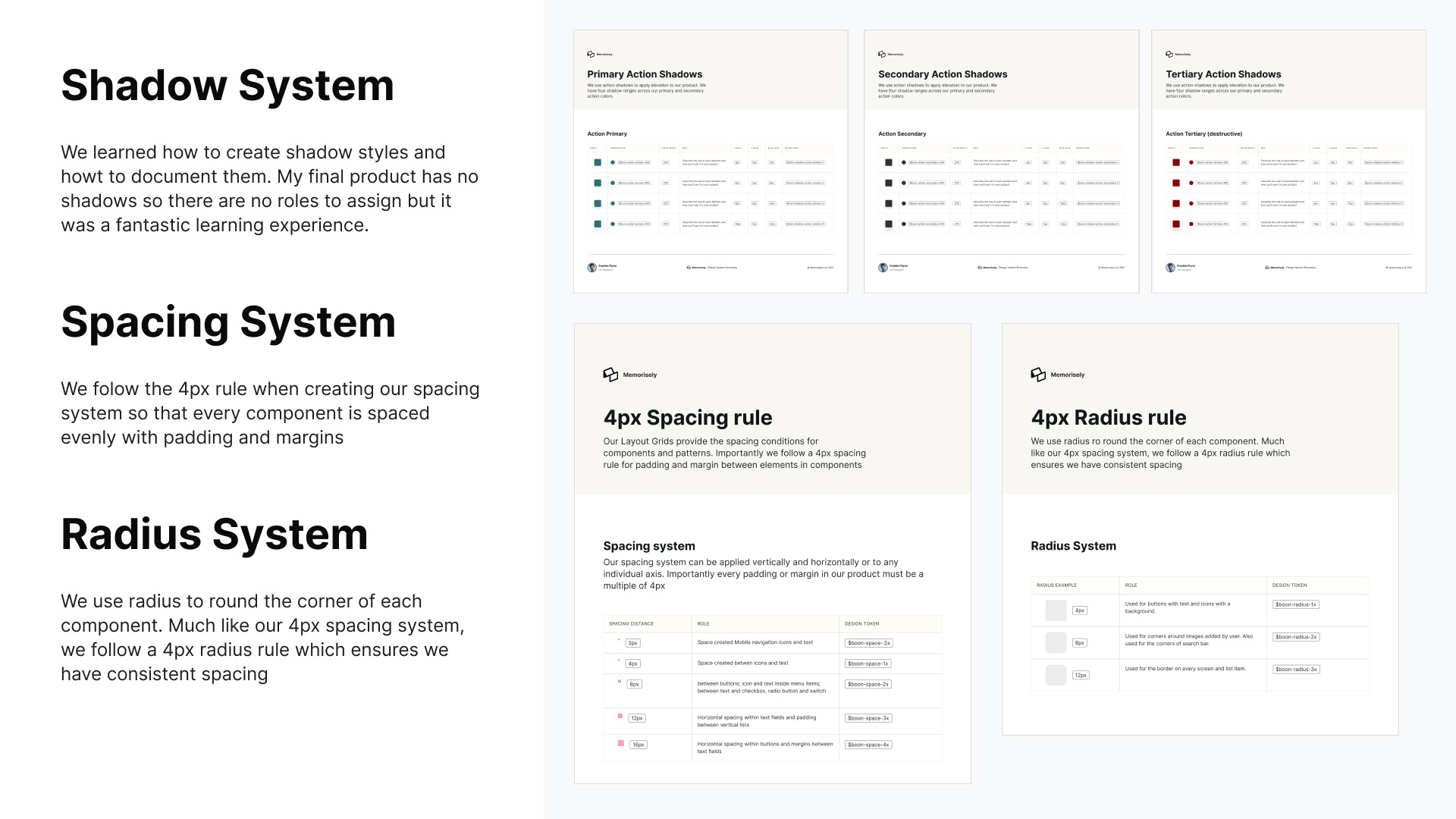Viewport: 1456px width, 819px height.
Task: Click the Shadow System heading
Action: [227, 85]
